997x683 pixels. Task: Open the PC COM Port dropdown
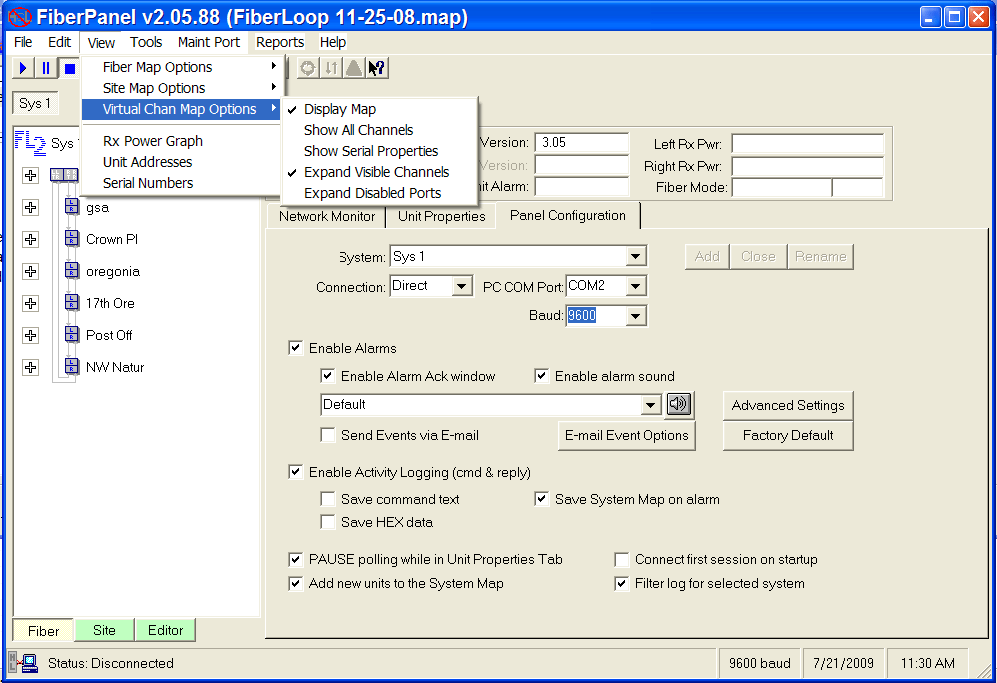coord(636,286)
